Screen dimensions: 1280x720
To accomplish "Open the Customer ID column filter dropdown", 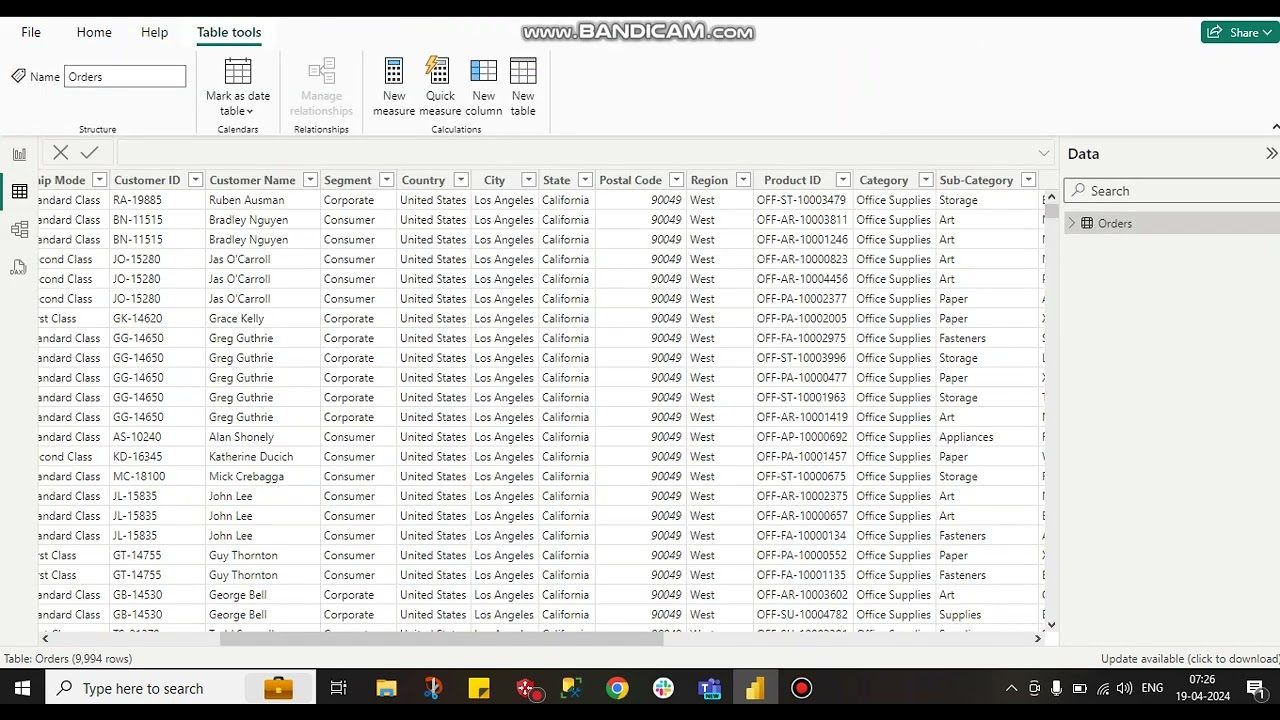I will pos(195,180).
